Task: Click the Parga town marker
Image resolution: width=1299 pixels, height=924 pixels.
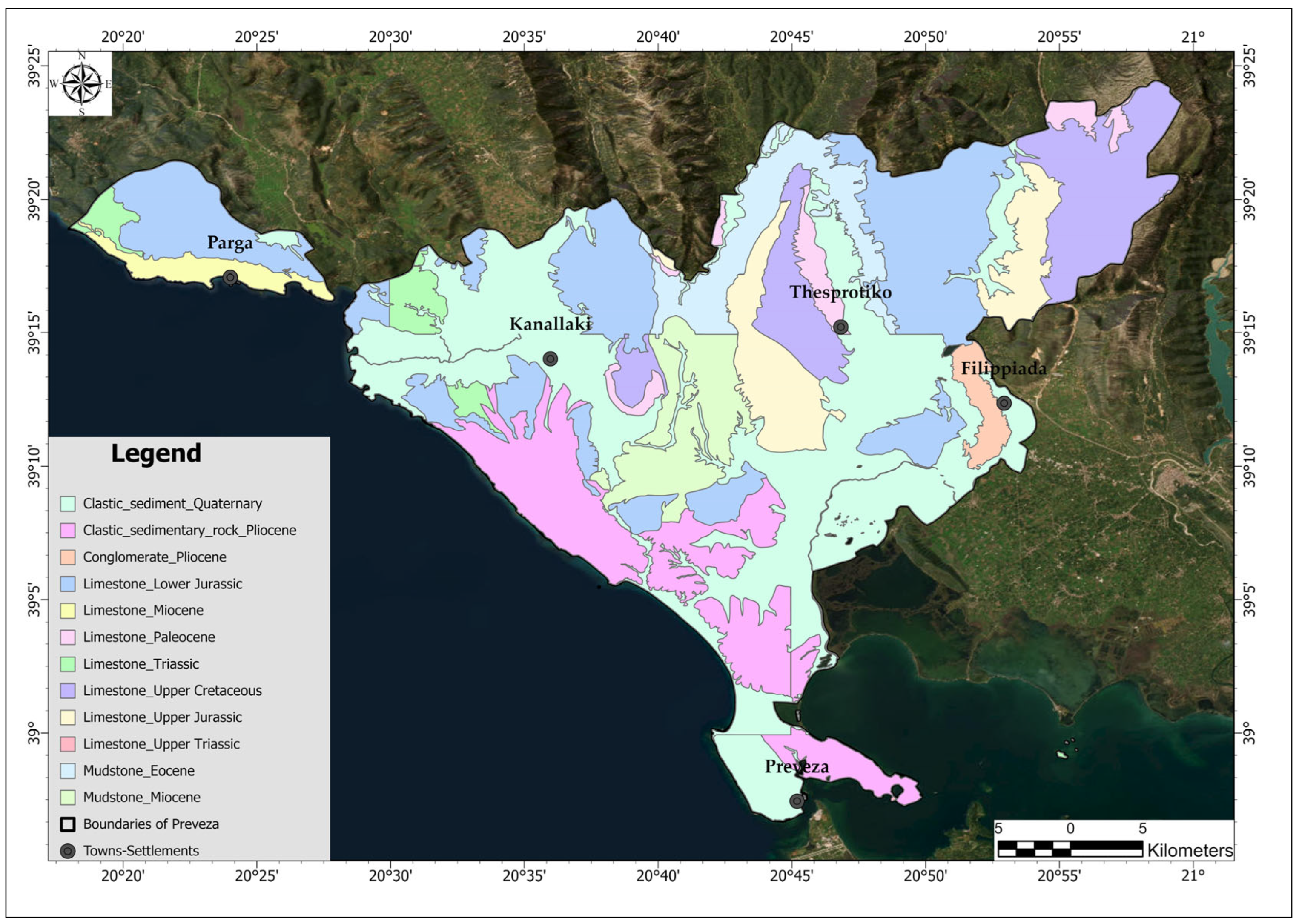Action: (230, 278)
